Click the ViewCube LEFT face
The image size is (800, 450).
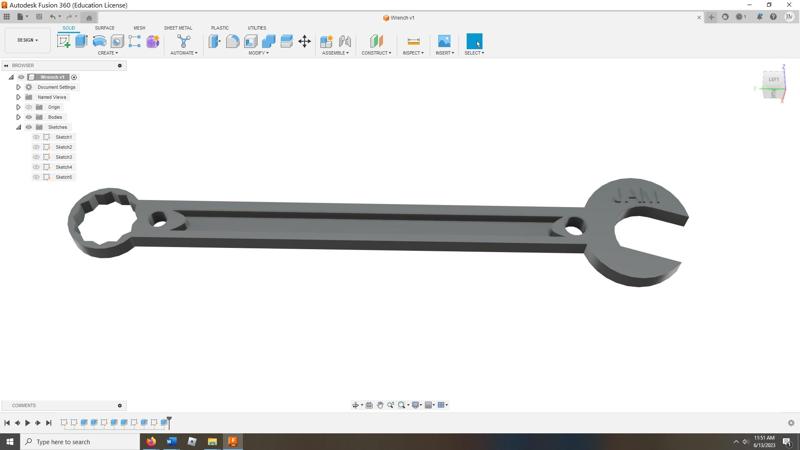point(773,81)
